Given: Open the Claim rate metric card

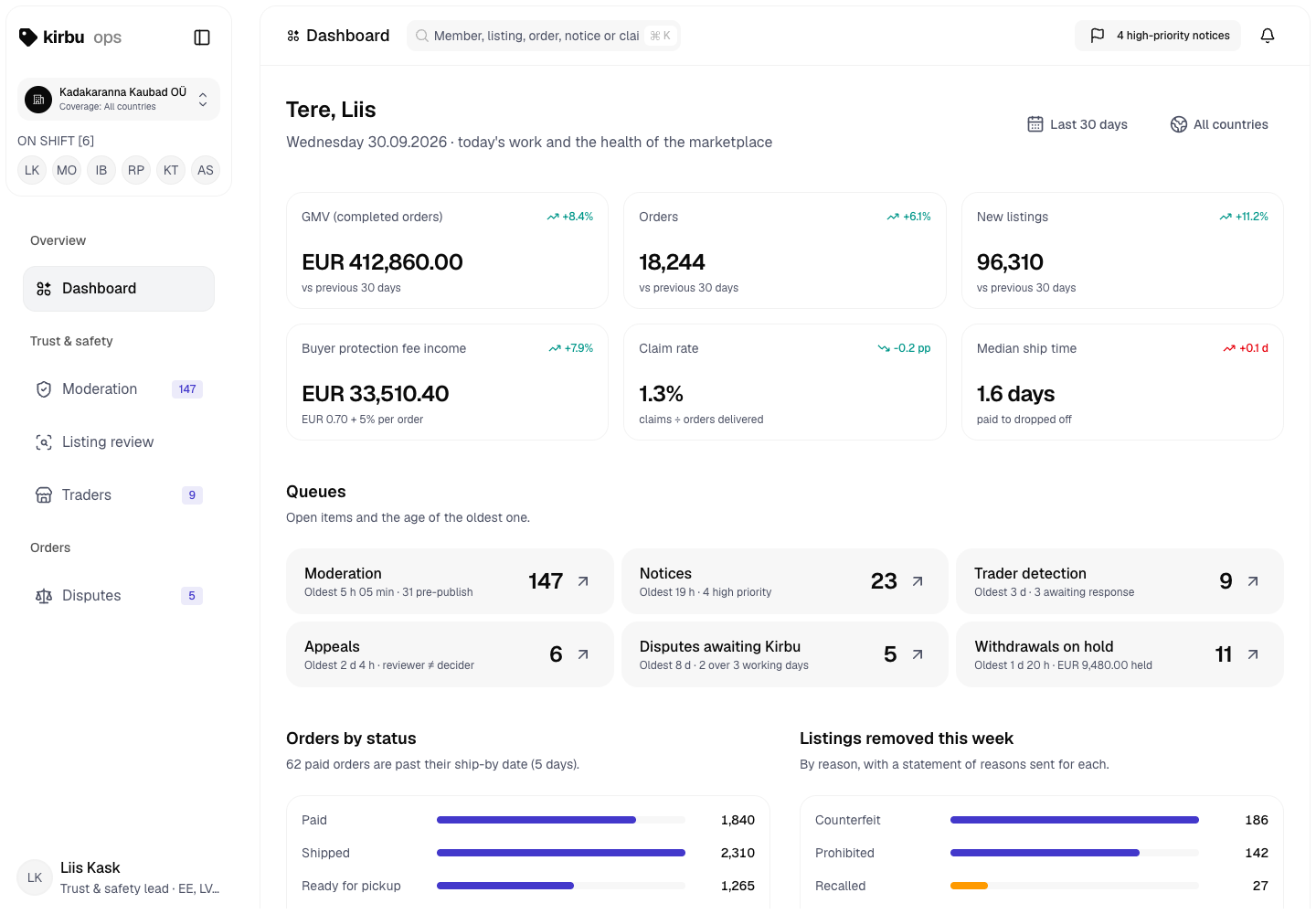Looking at the screenshot, I should pos(785,382).
